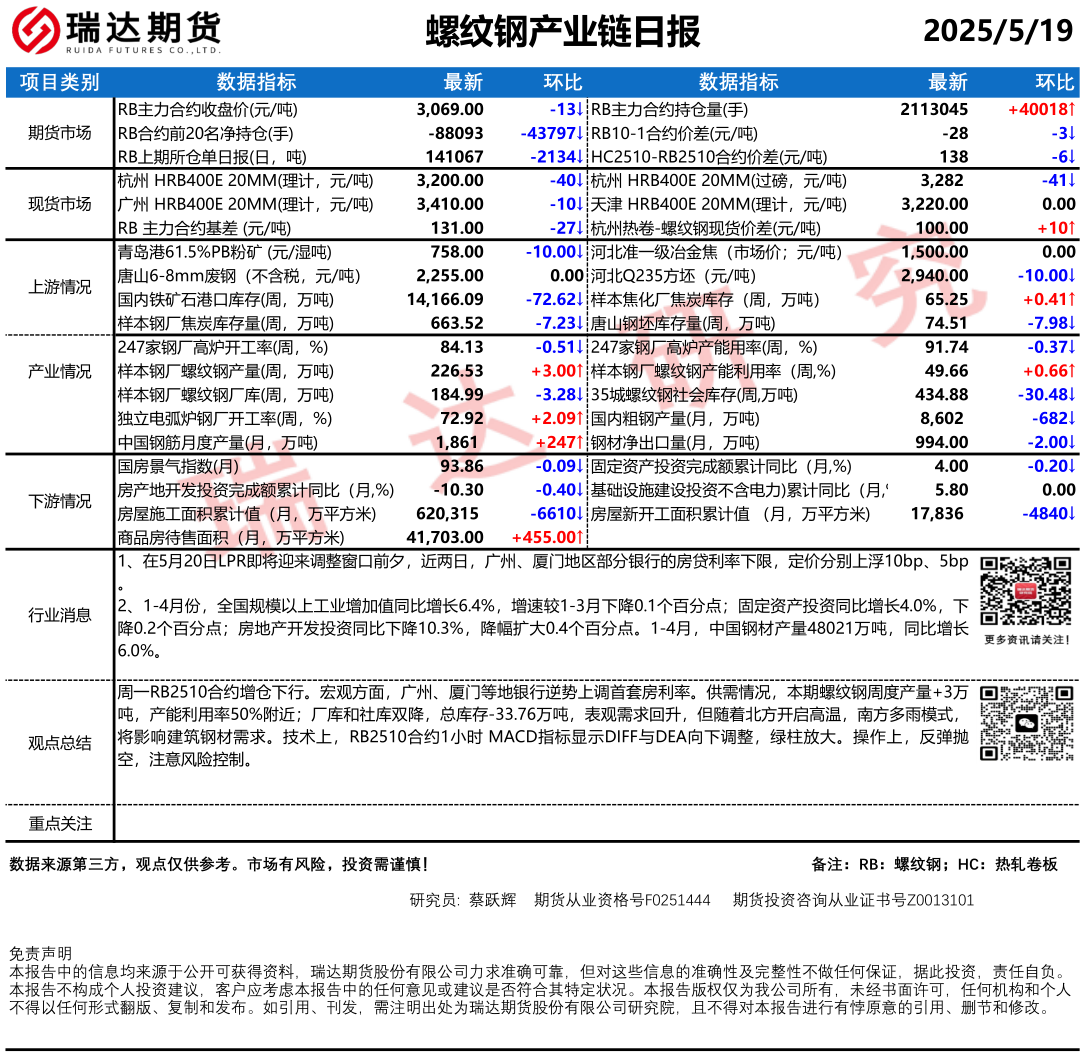The height and width of the screenshot is (1056, 1084).
Task: Click 国内铁矿石港口库存 value 14,166.09
Action: pyautogui.click(x=445, y=299)
